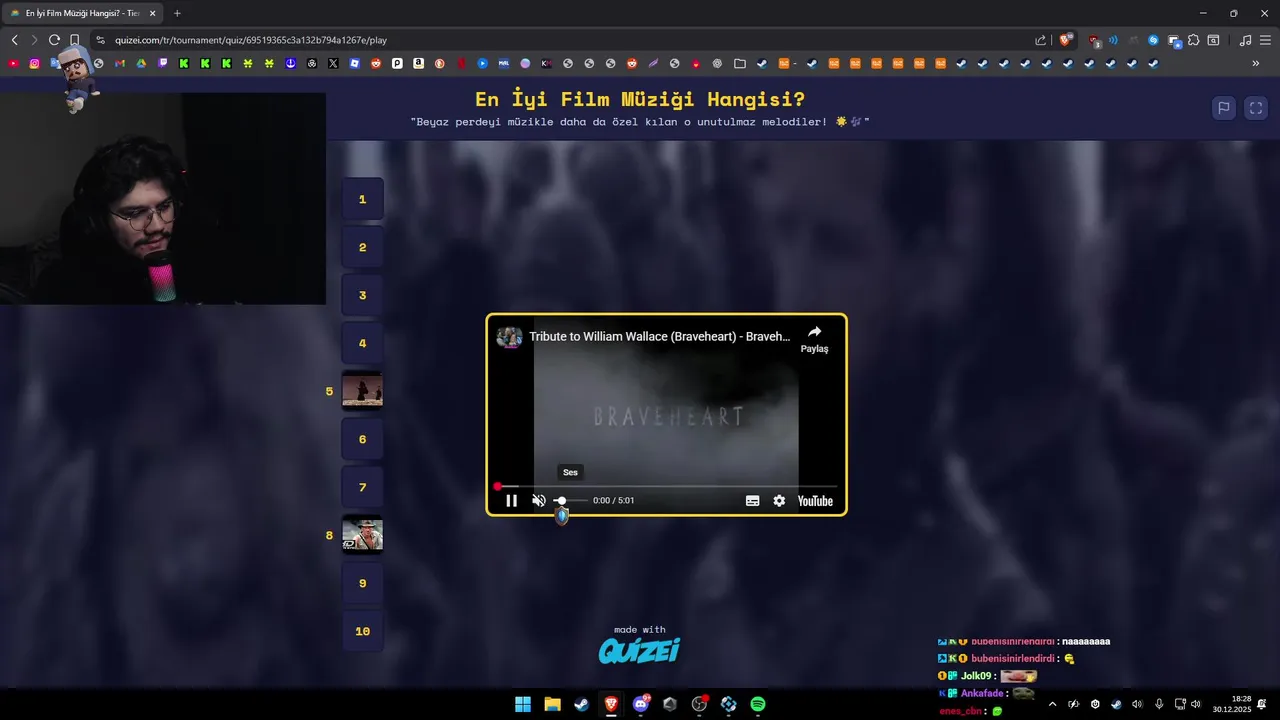
Task: Open browser main hamburger menu
Action: click(1265, 40)
